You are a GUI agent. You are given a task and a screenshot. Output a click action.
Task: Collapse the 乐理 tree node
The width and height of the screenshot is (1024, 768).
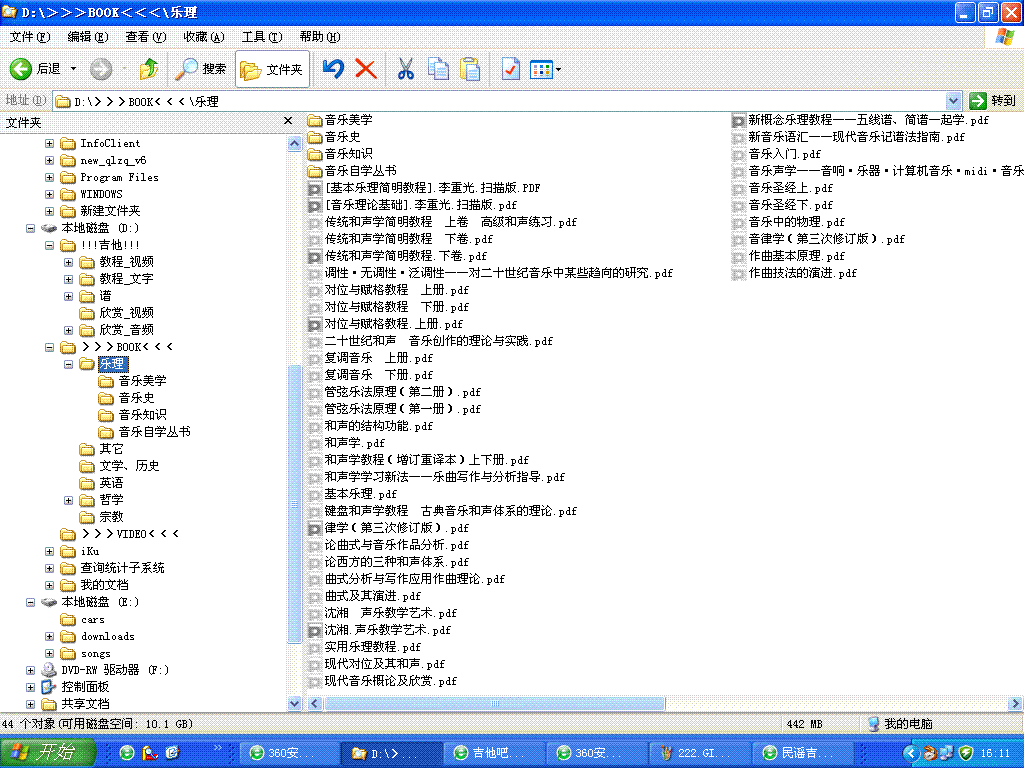tap(68, 364)
